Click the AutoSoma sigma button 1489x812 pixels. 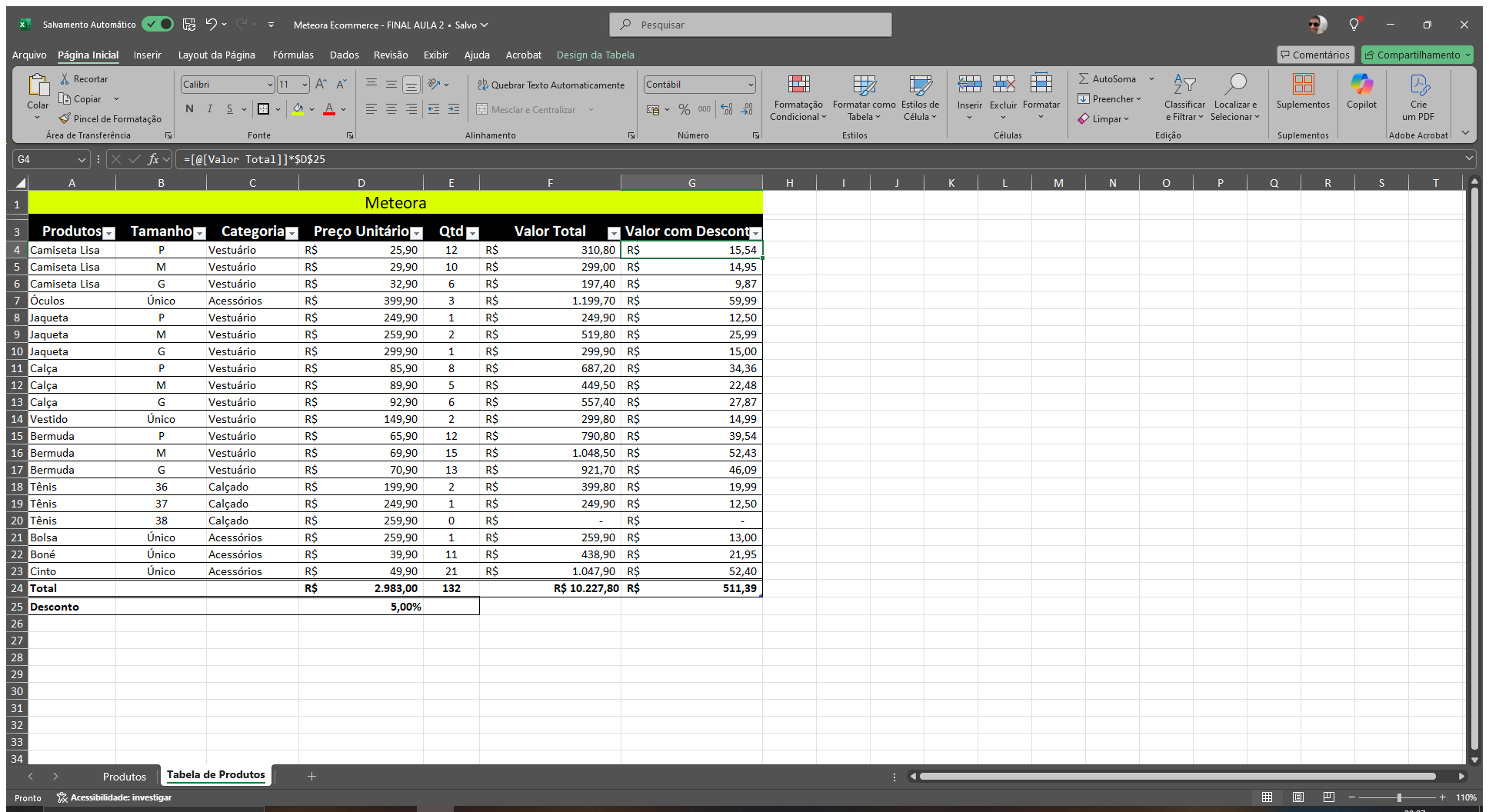point(1108,79)
